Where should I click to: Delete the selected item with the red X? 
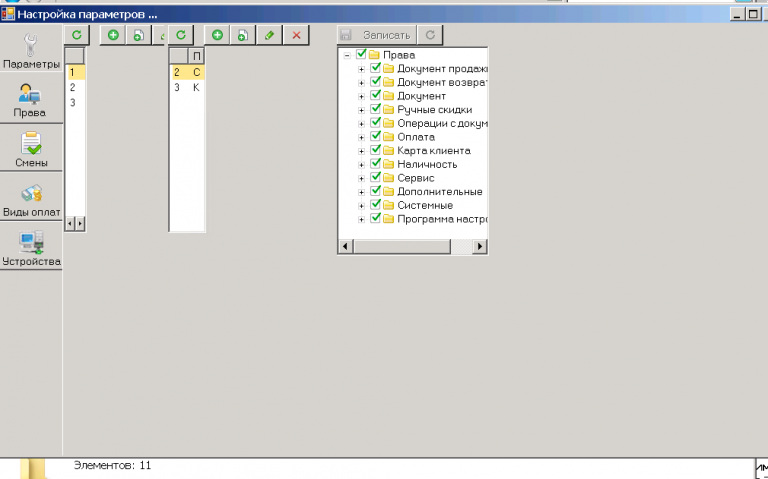296,35
